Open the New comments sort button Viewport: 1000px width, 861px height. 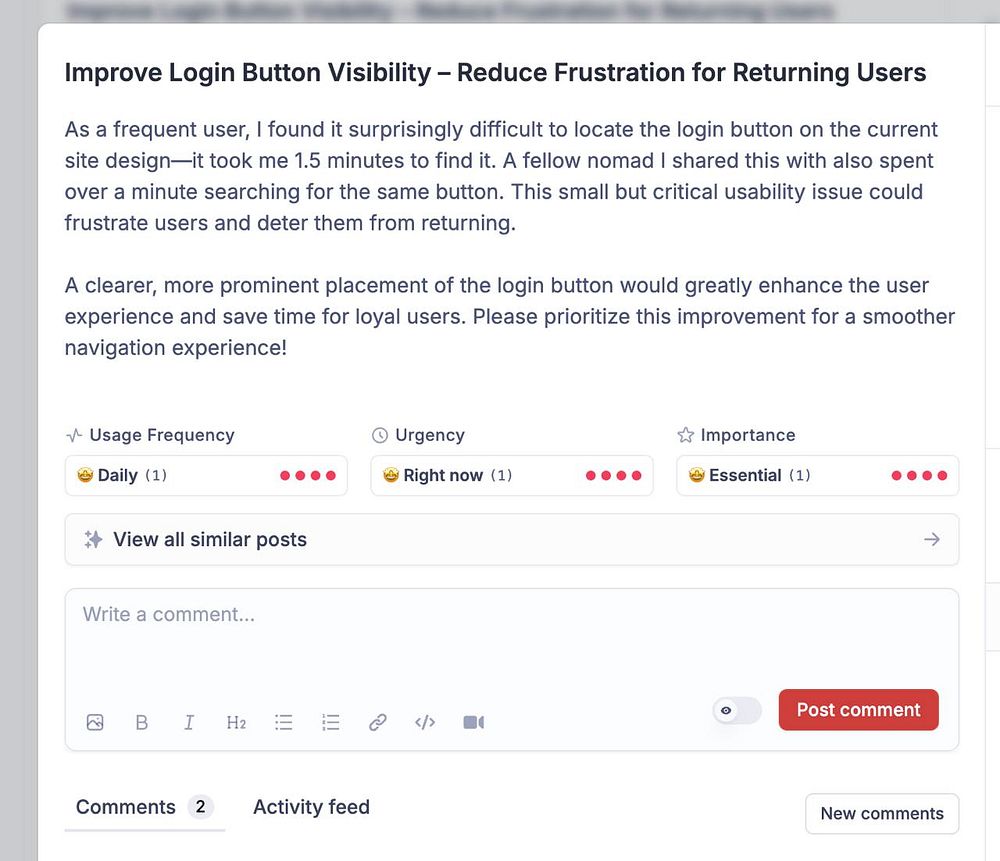882,813
